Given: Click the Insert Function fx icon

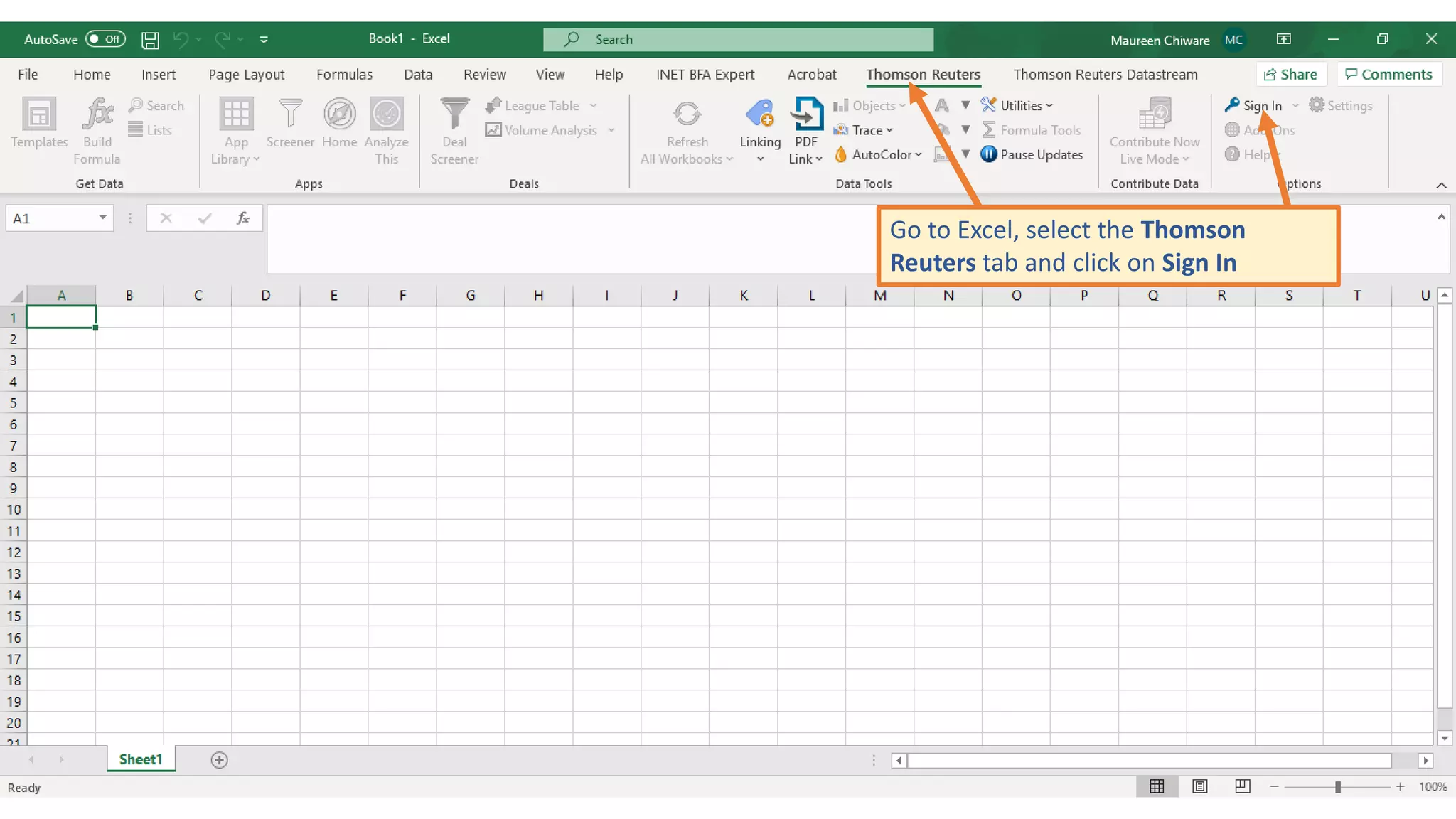Looking at the screenshot, I should [x=242, y=218].
